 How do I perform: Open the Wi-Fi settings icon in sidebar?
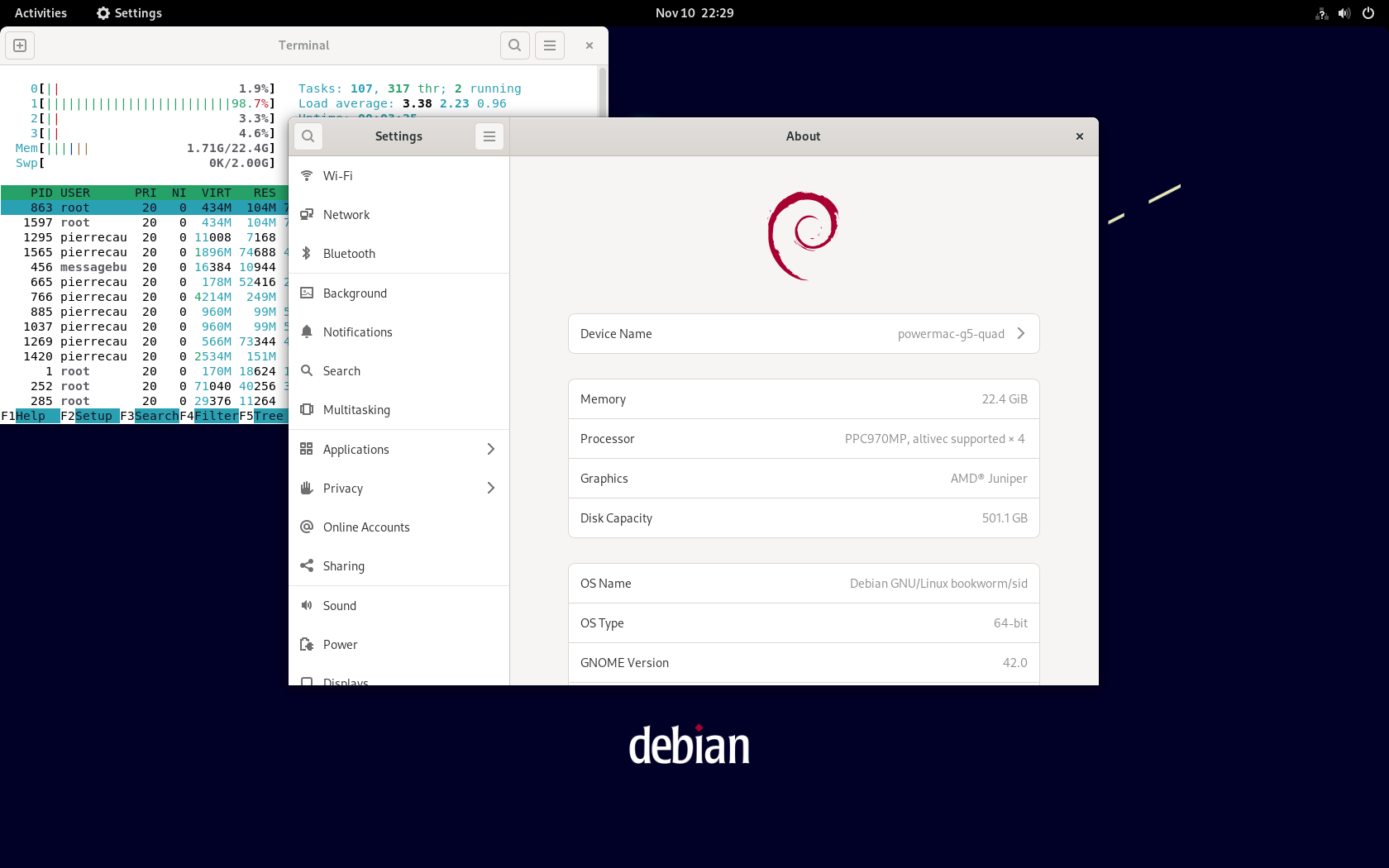tap(307, 175)
